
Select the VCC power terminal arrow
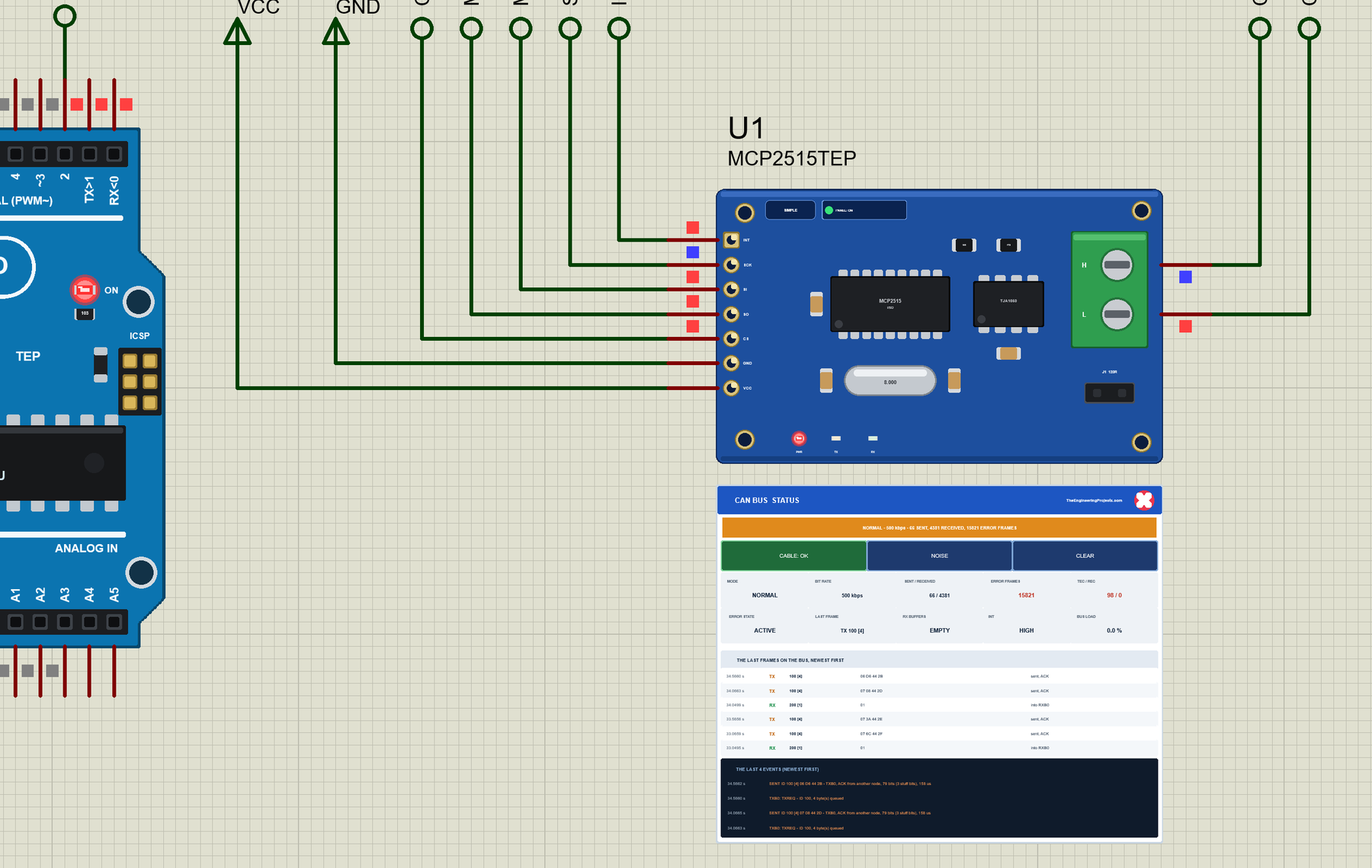click(238, 31)
